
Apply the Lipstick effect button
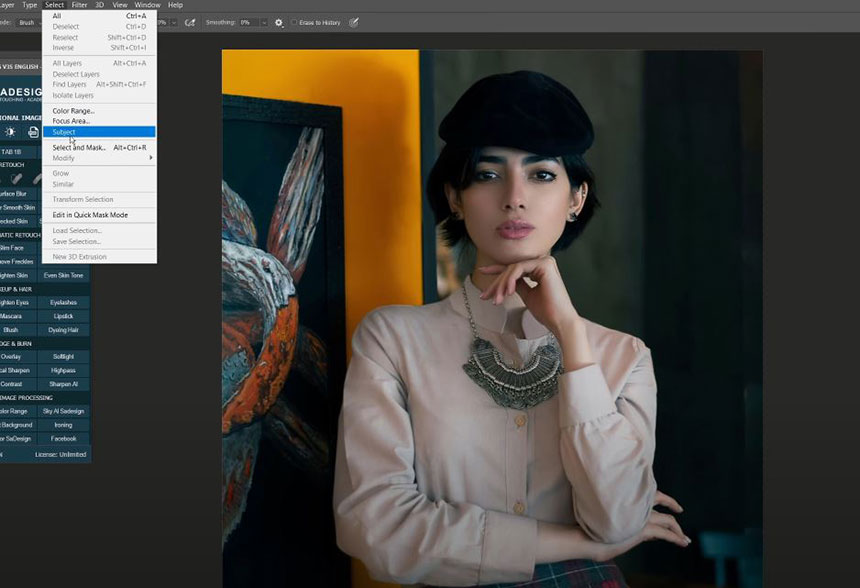(x=63, y=316)
